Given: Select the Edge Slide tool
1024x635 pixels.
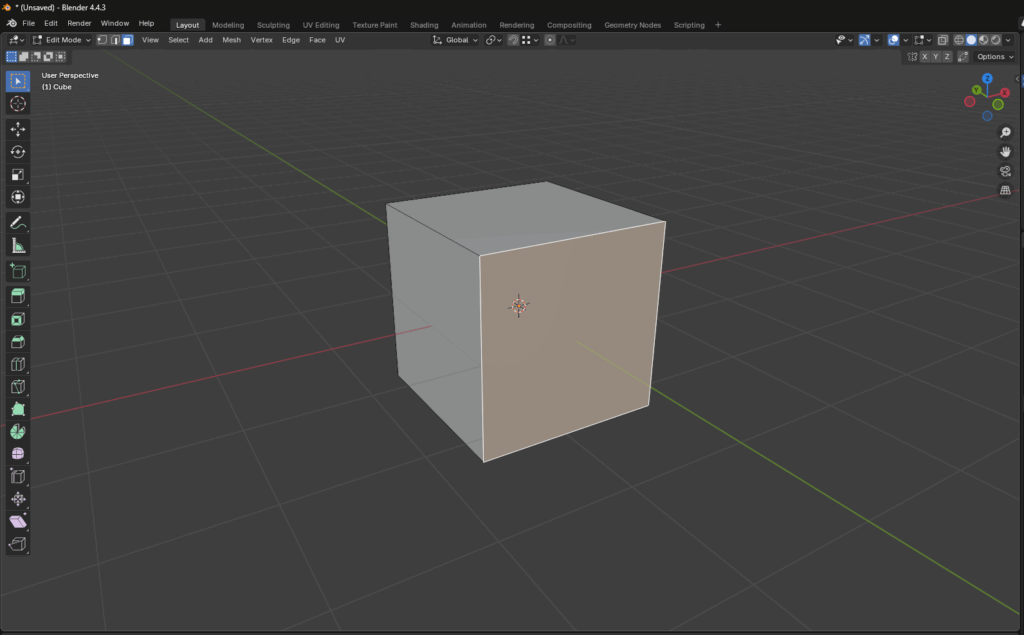Looking at the screenshot, I should click(x=18, y=476).
